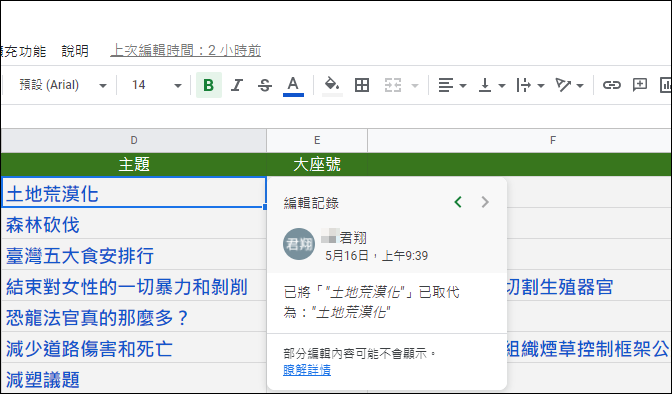Select 主題 header cell

[134, 164]
